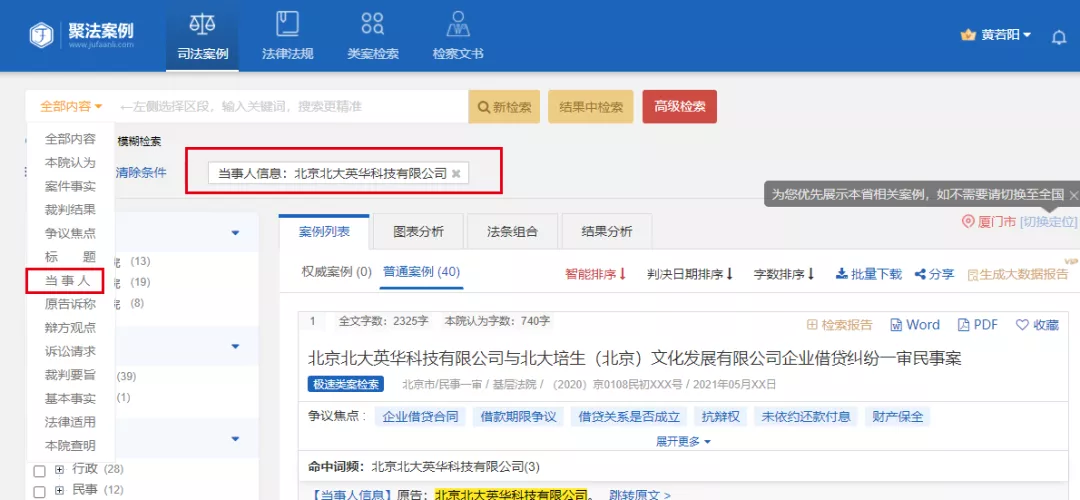Select 原告诉称 in the dropdown list
Viewport: 1080px width, 500px height.
70,304
